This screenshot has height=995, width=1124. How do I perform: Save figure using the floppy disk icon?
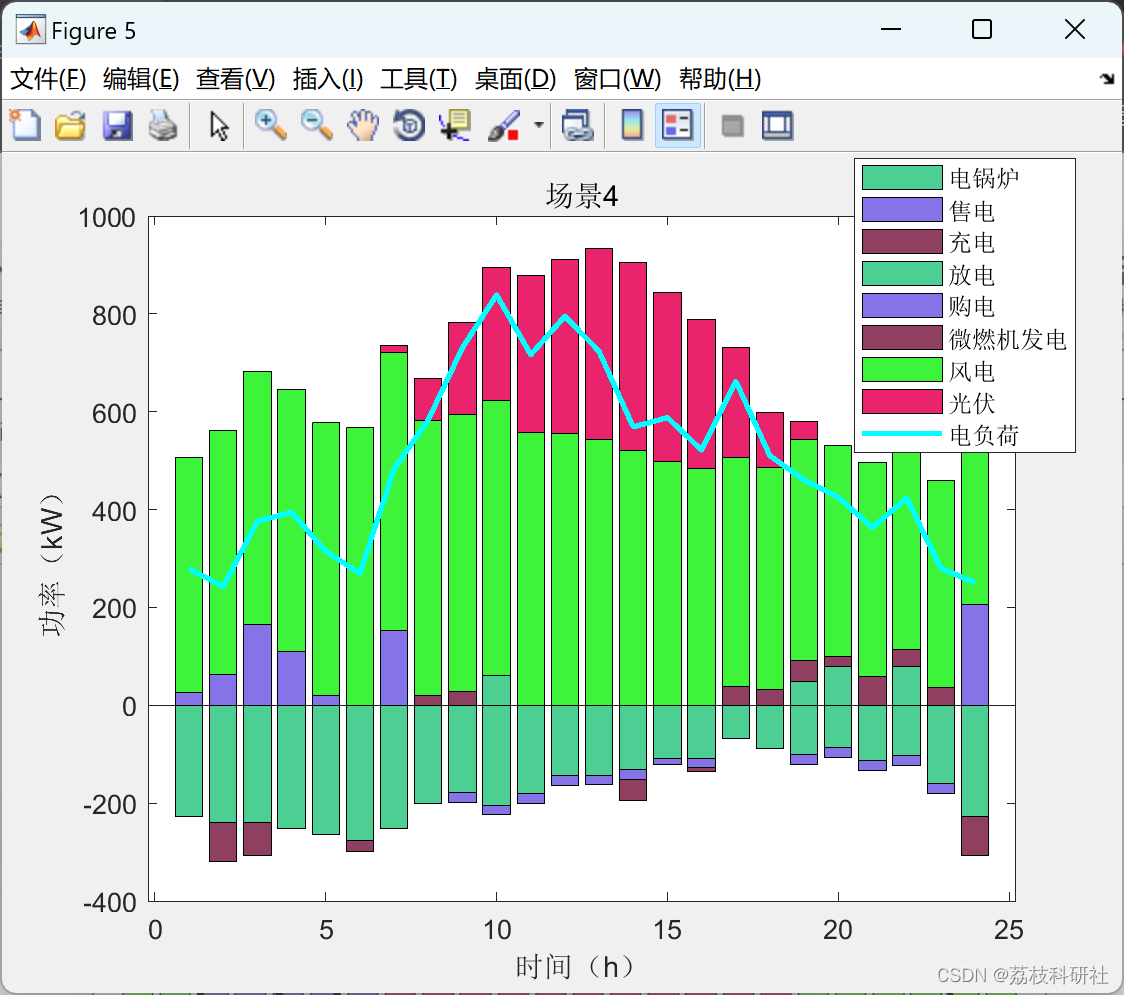(117, 125)
